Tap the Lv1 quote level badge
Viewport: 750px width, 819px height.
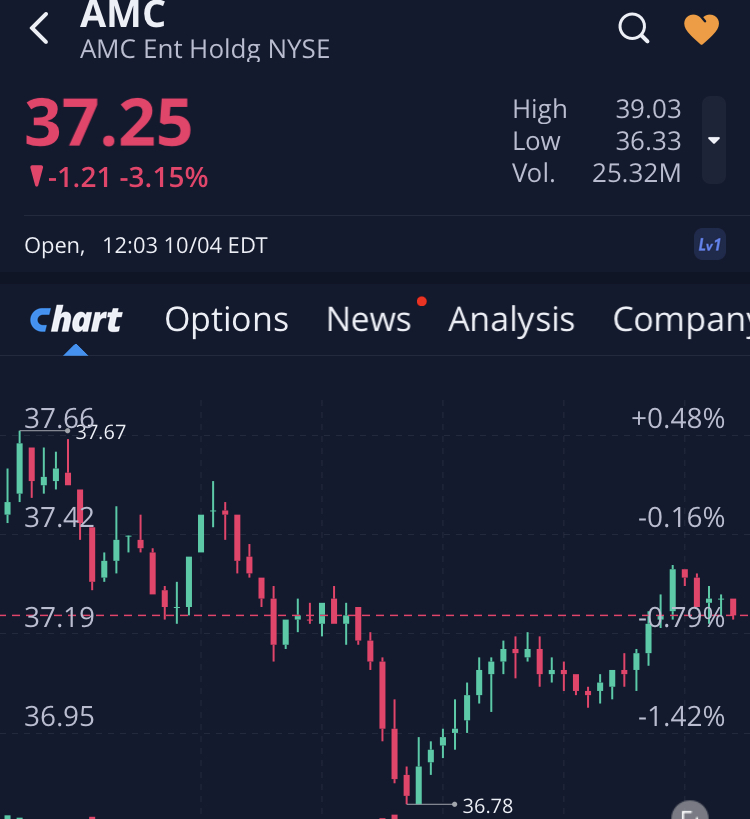point(709,245)
